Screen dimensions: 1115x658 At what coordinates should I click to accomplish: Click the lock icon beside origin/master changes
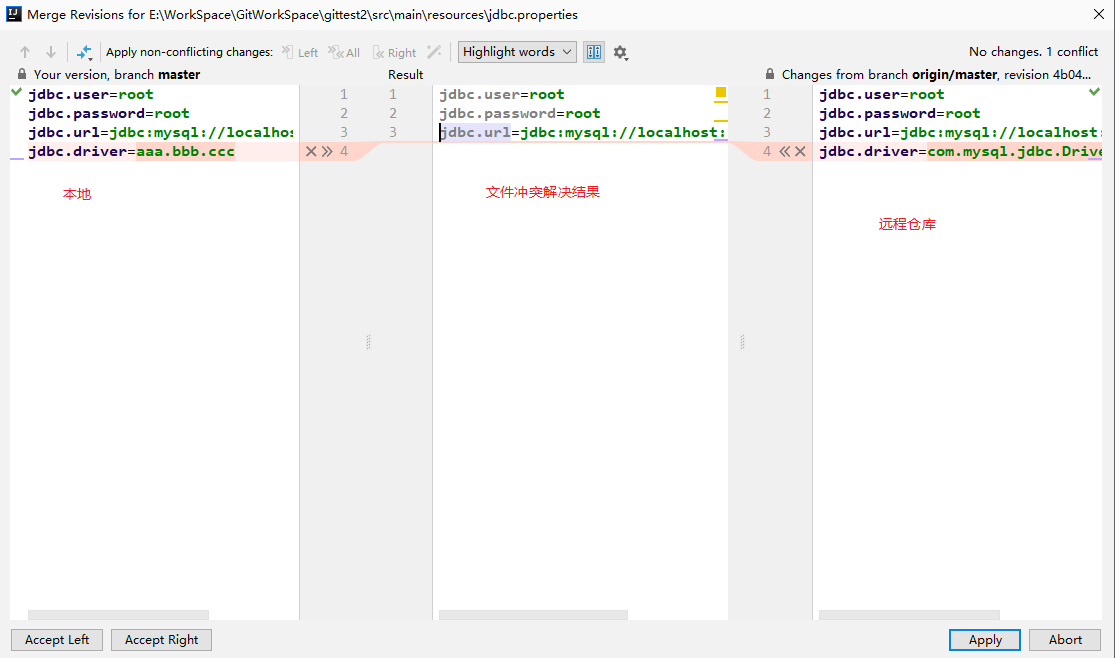point(769,74)
